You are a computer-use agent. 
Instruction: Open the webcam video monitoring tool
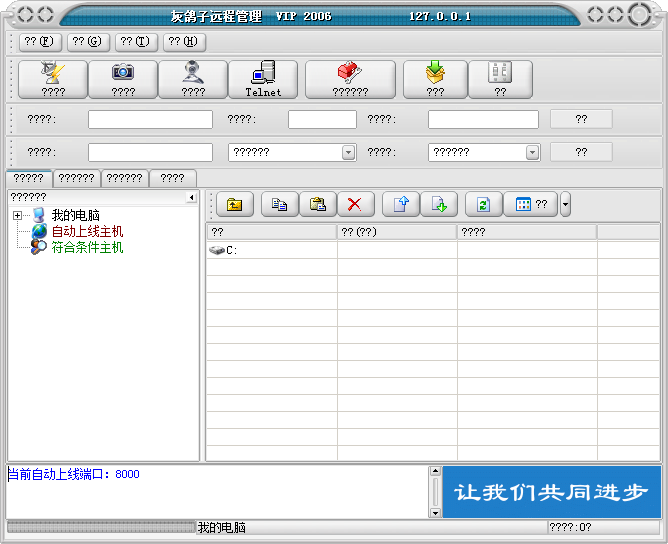click(x=193, y=79)
